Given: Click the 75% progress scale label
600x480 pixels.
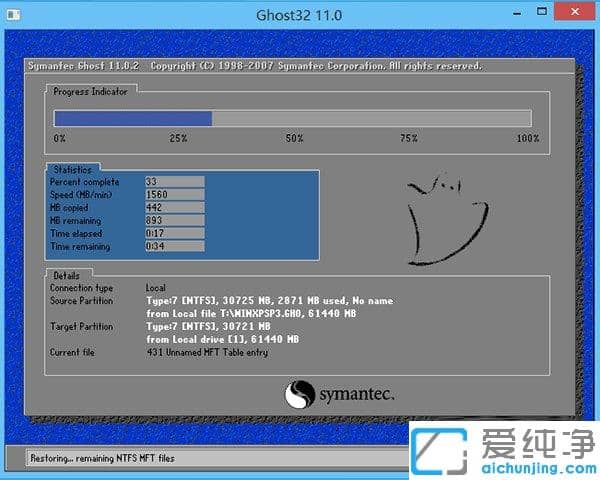Looking at the screenshot, I should pyautogui.click(x=409, y=138).
